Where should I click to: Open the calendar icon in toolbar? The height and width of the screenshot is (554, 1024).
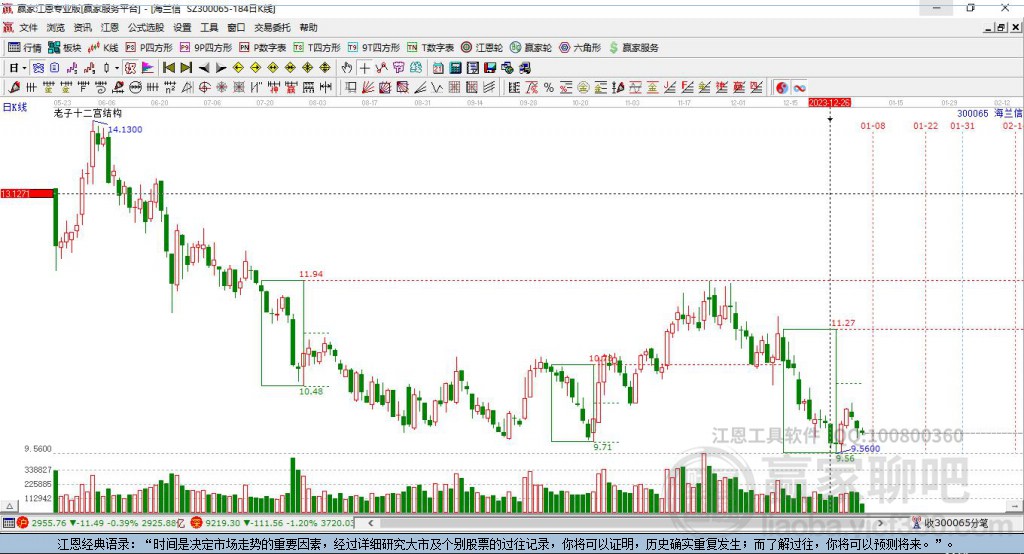tap(438, 68)
